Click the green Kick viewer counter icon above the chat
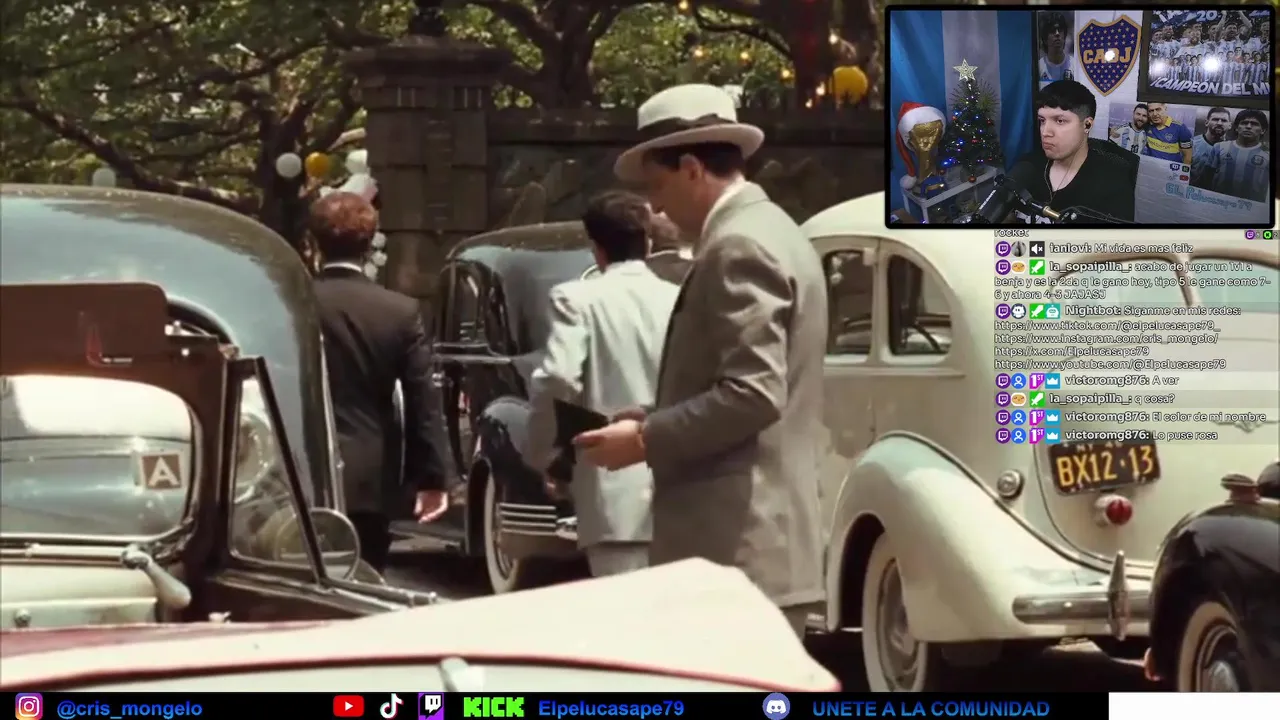The image size is (1280, 720). [1267, 234]
